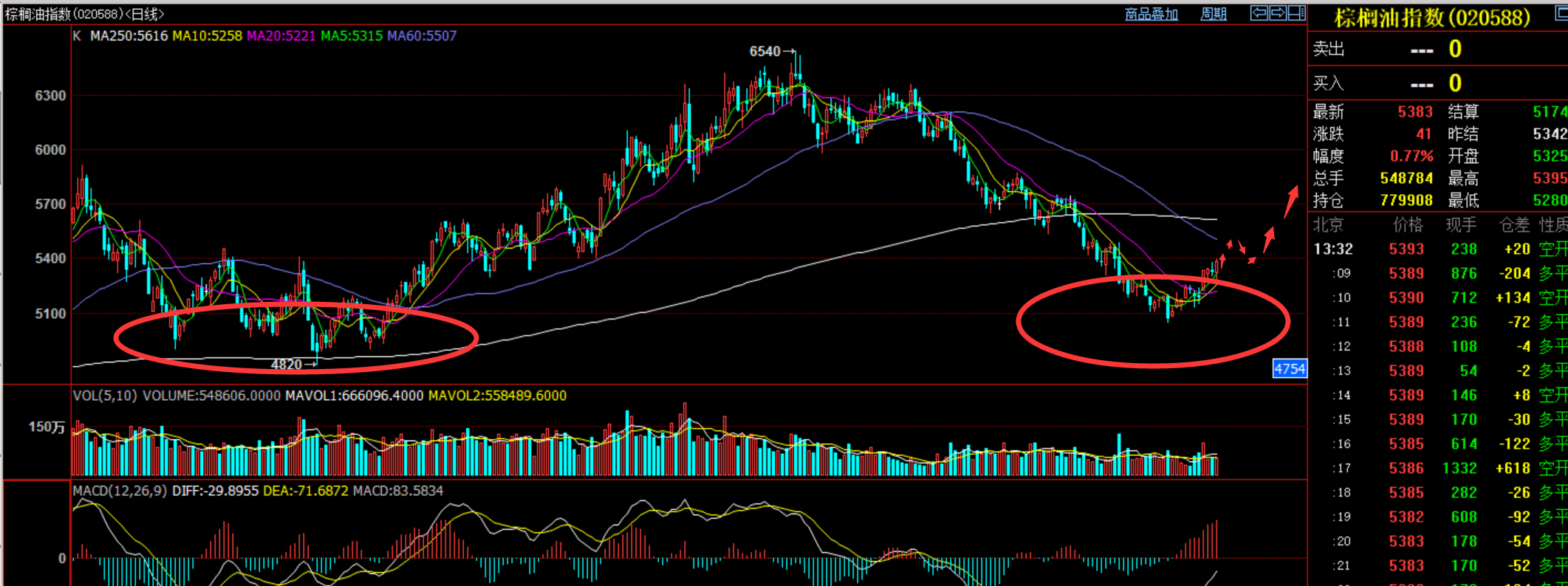1568x586 pixels.
Task: Click +134 position change in :10 row
Action: [x=1513, y=298]
